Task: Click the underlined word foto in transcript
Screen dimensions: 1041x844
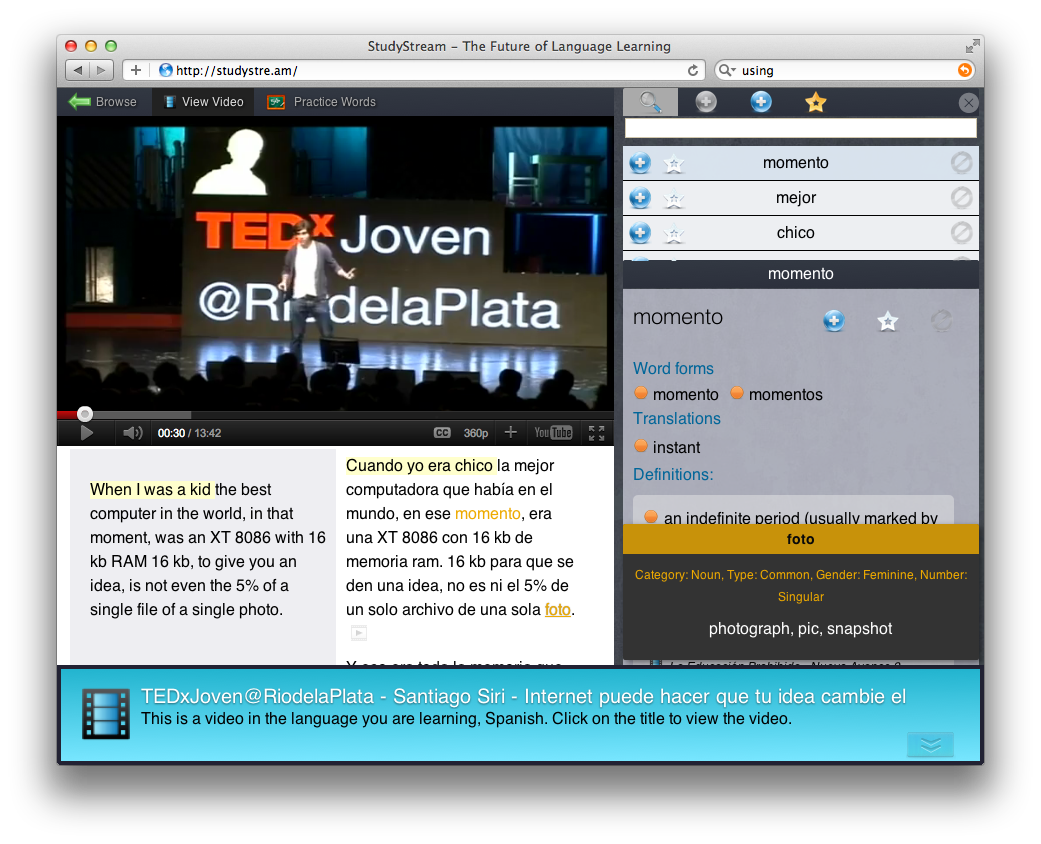Action: pos(558,610)
